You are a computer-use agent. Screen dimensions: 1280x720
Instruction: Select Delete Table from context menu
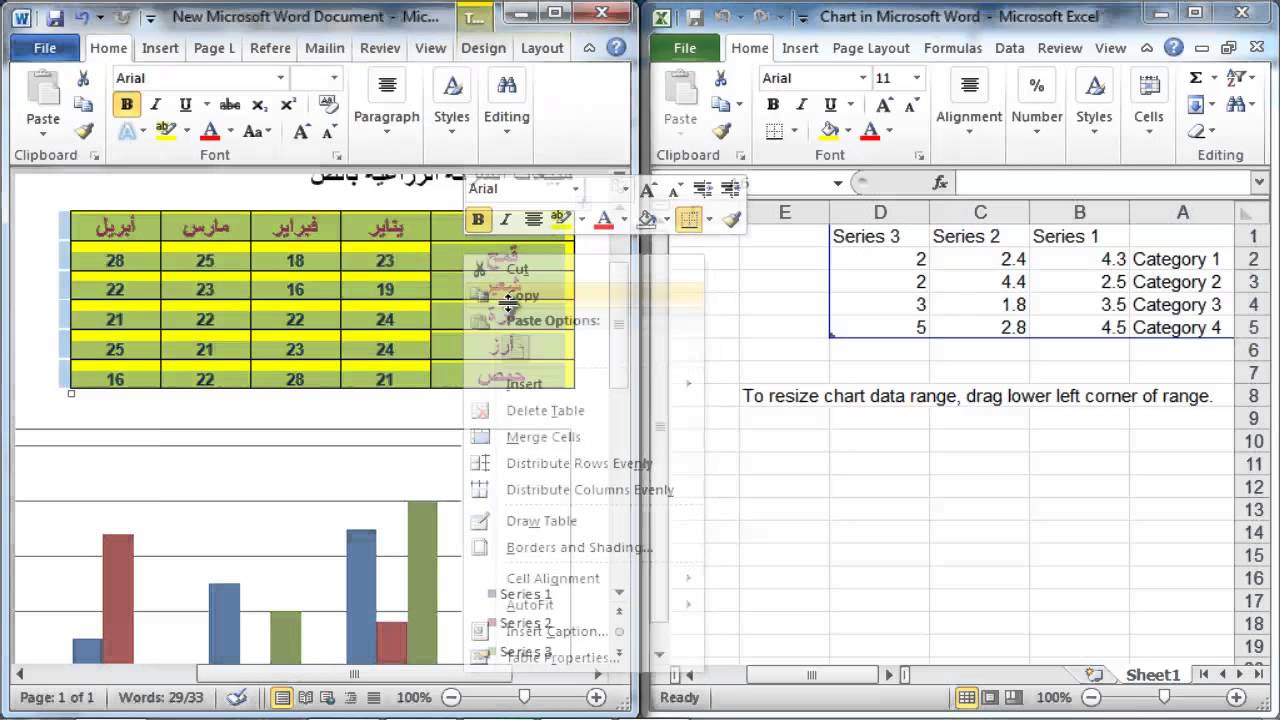(x=545, y=411)
